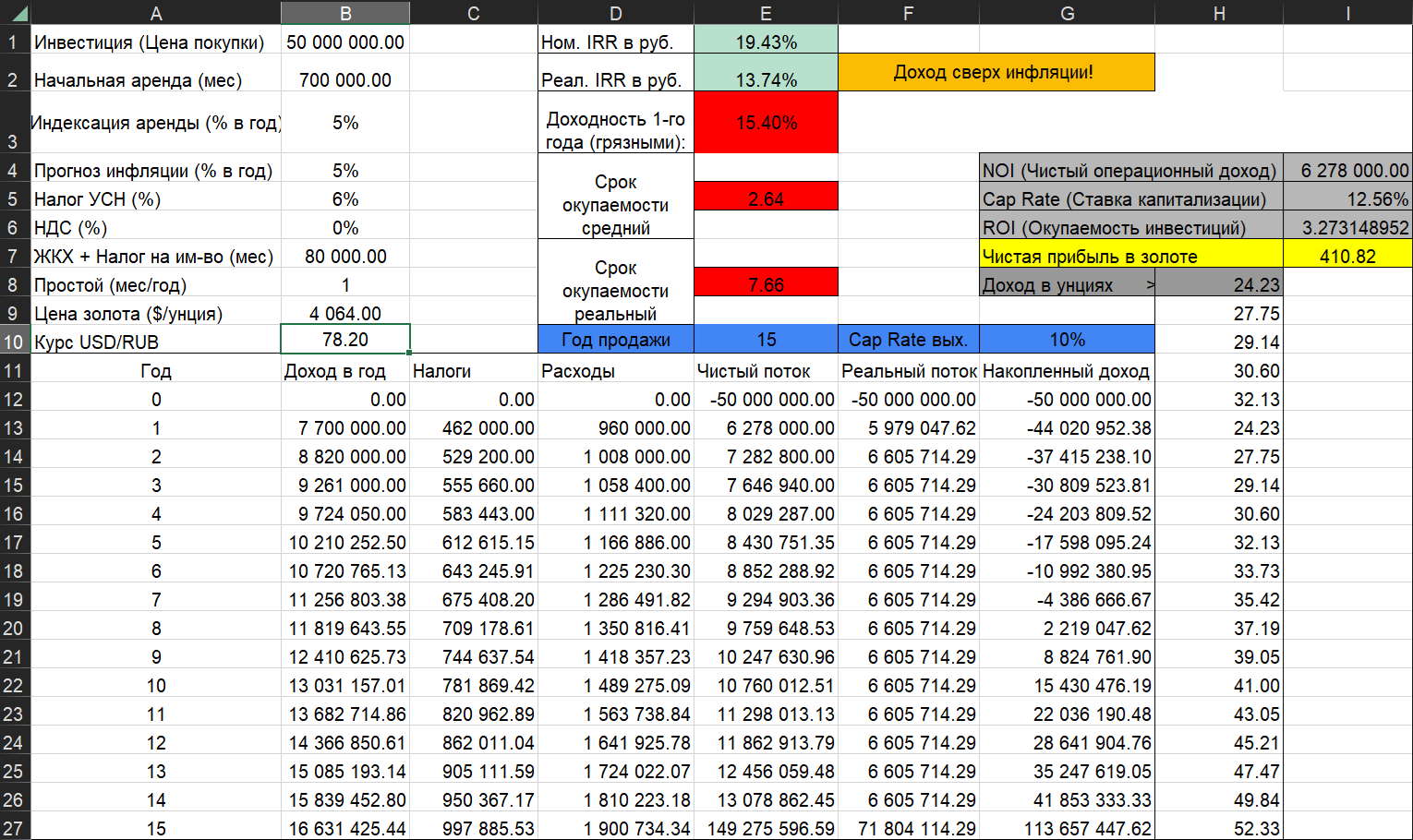Click real flow cell 71 804 114.29
The height and width of the screenshot is (840, 1413).
[x=908, y=828]
